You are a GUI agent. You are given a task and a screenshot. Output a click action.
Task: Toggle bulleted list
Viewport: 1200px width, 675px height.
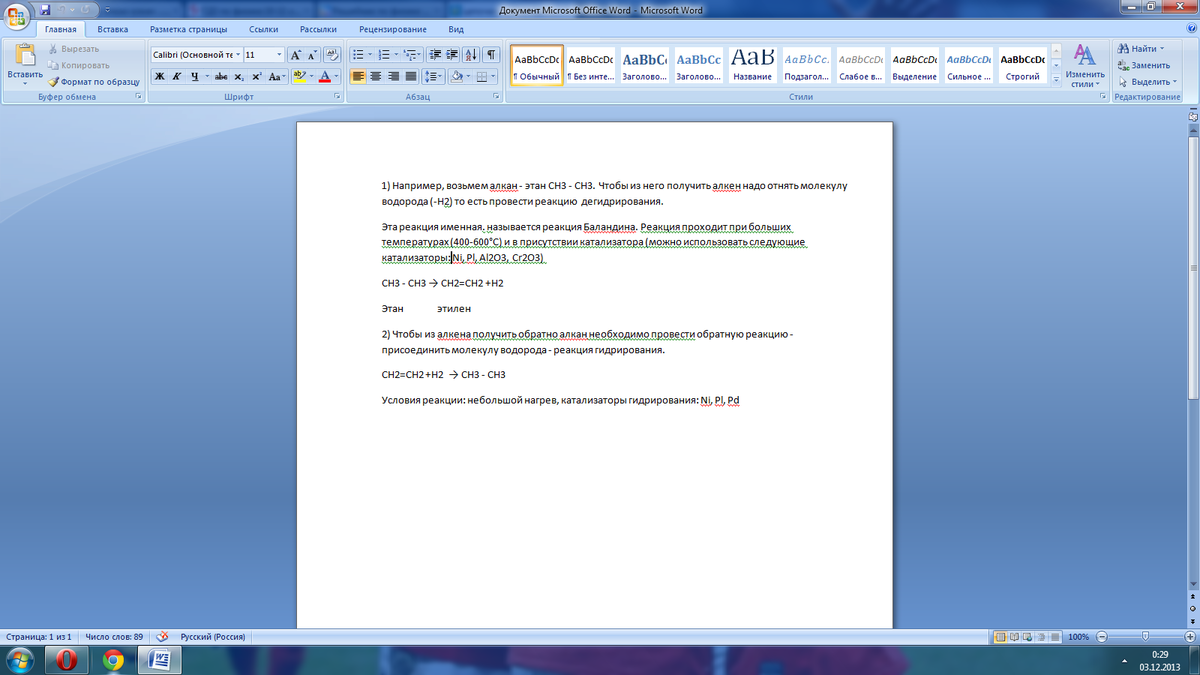(x=359, y=55)
